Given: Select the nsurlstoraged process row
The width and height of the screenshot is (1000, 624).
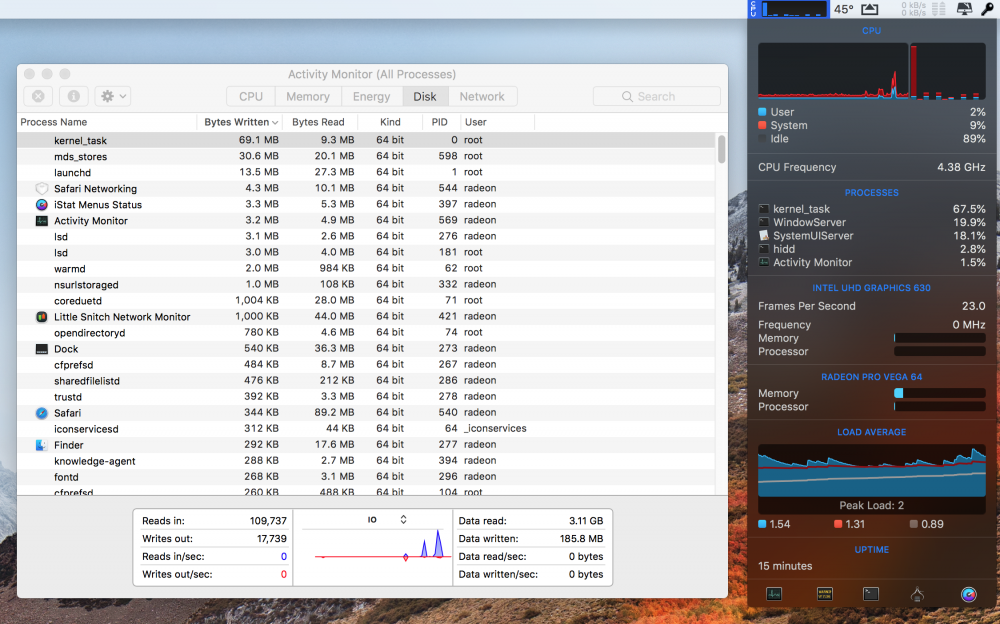Looking at the screenshot, I should point(367,285).
